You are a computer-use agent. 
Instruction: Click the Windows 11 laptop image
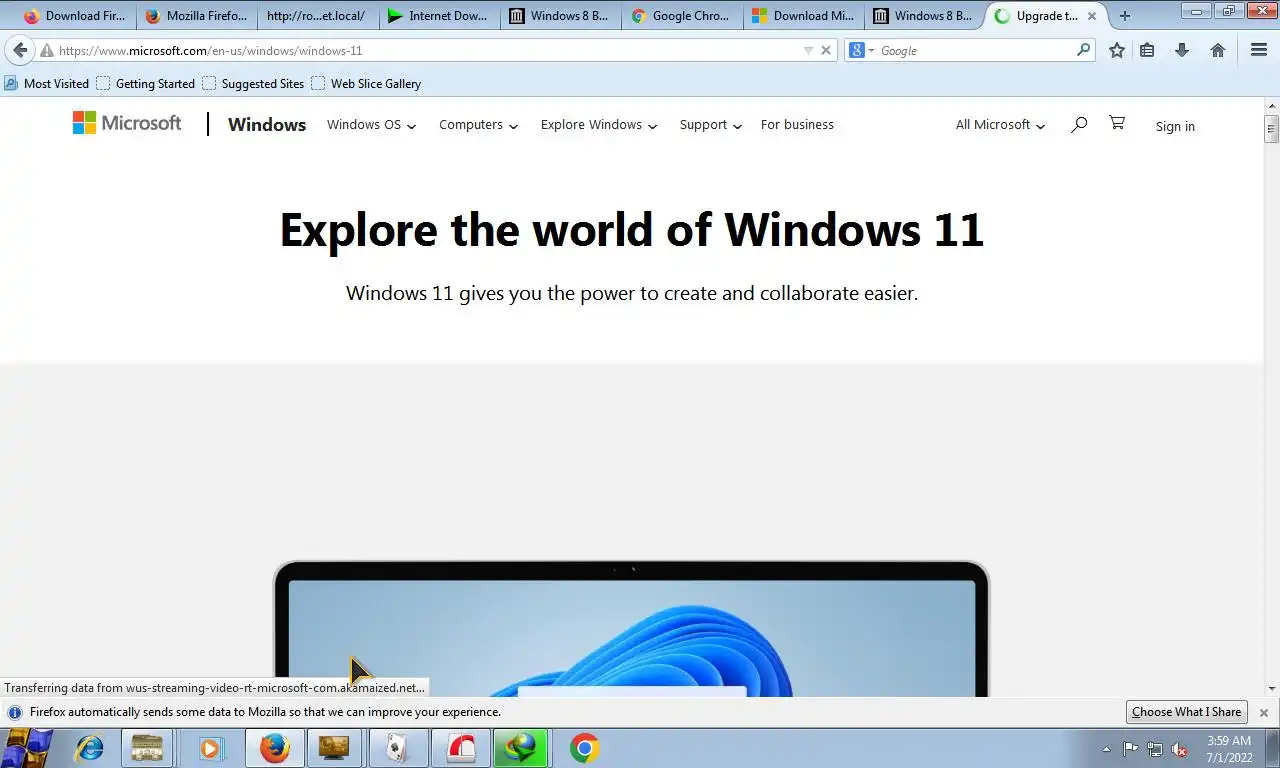pyautogui.click(x=631, y=629)
